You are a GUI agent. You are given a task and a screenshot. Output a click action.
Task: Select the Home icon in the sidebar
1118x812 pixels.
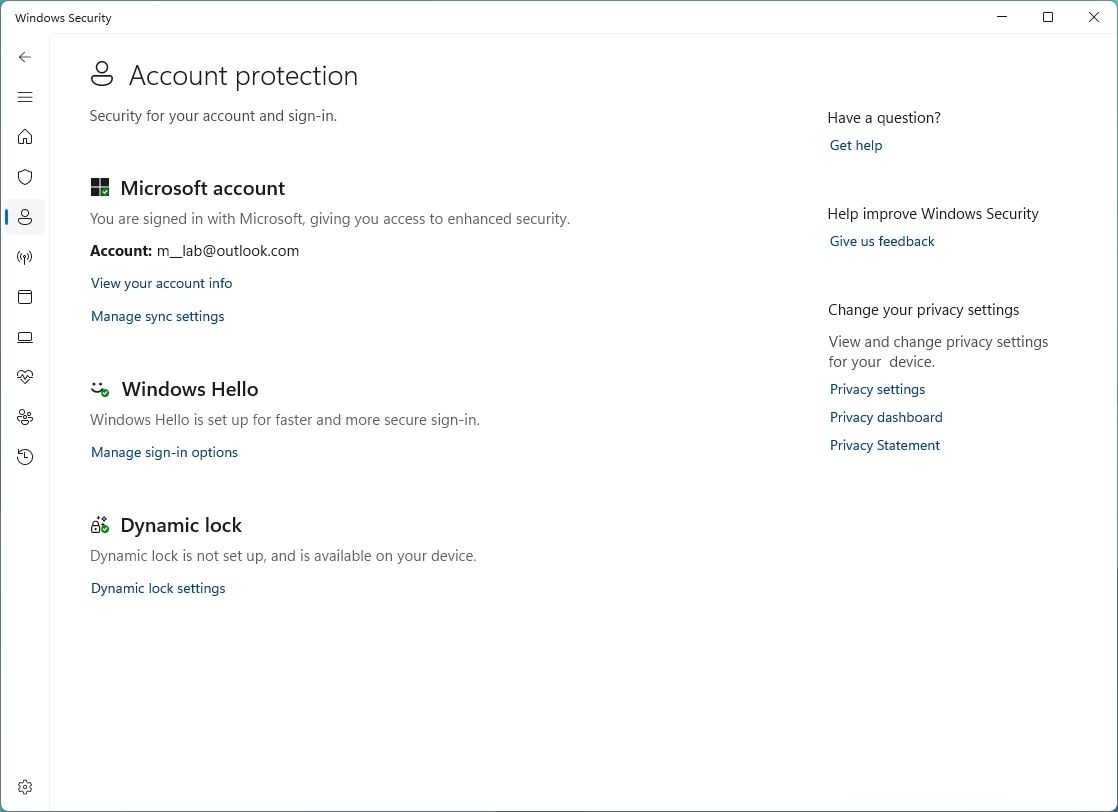[25, 137]
